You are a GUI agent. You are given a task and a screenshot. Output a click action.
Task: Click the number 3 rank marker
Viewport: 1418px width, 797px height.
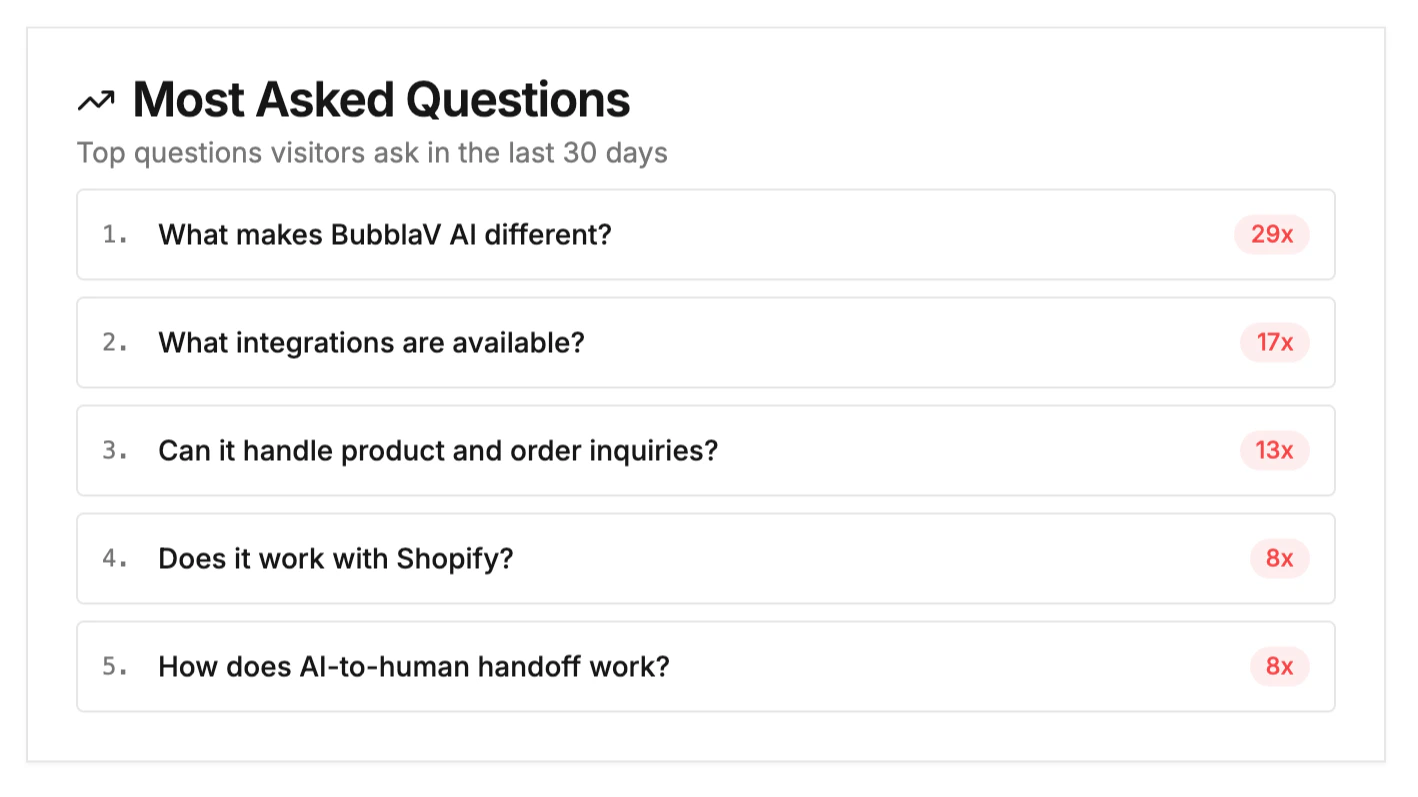pos(113,450)
